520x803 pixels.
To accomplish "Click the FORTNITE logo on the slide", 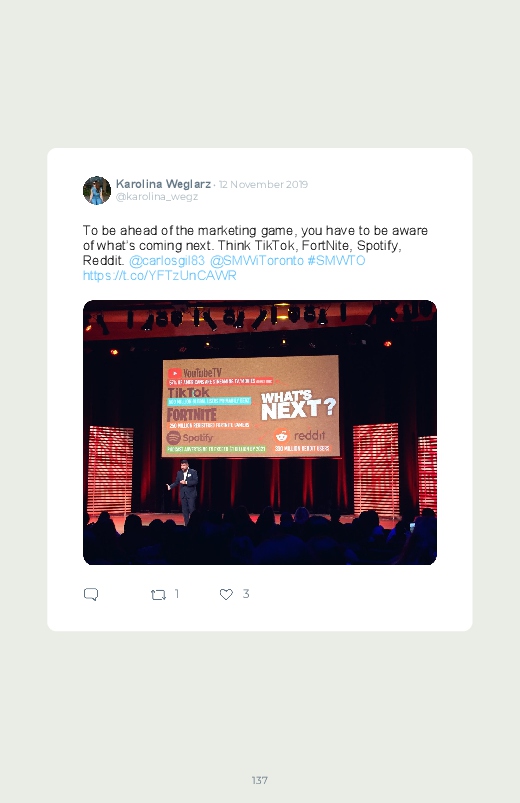I will [192, 414].
